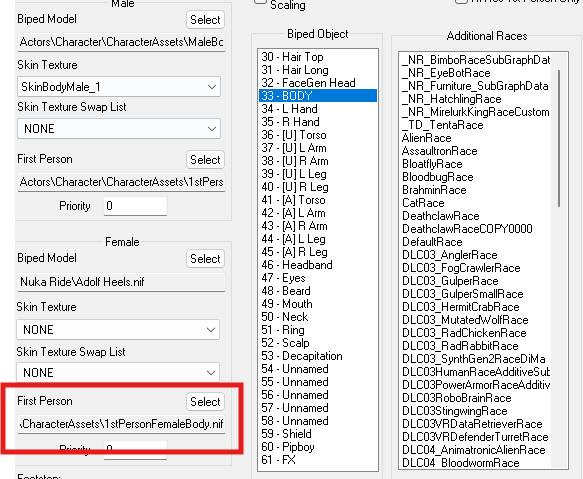Open Female Skin Texture NONE dropdown

(118, 329)
